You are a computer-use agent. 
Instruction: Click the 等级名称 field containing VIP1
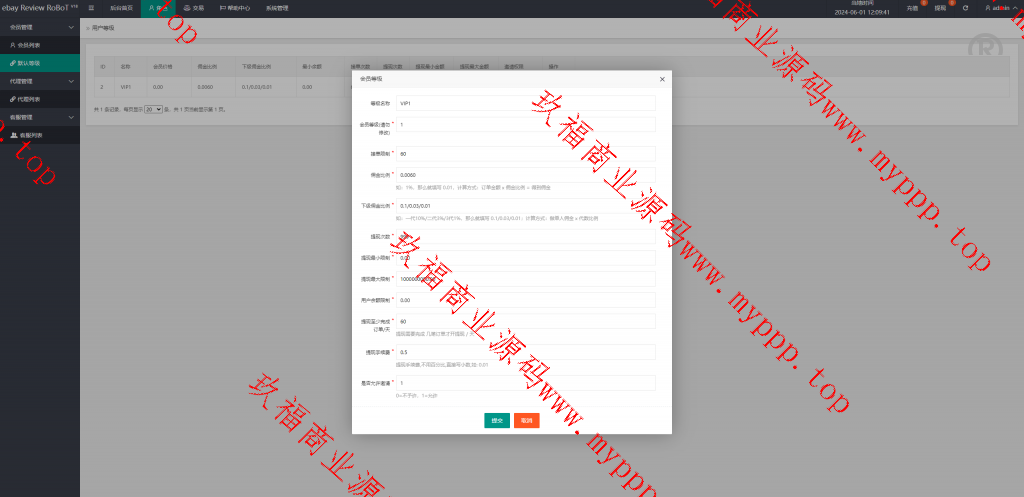pyautogui.click(x=525, y=103)
